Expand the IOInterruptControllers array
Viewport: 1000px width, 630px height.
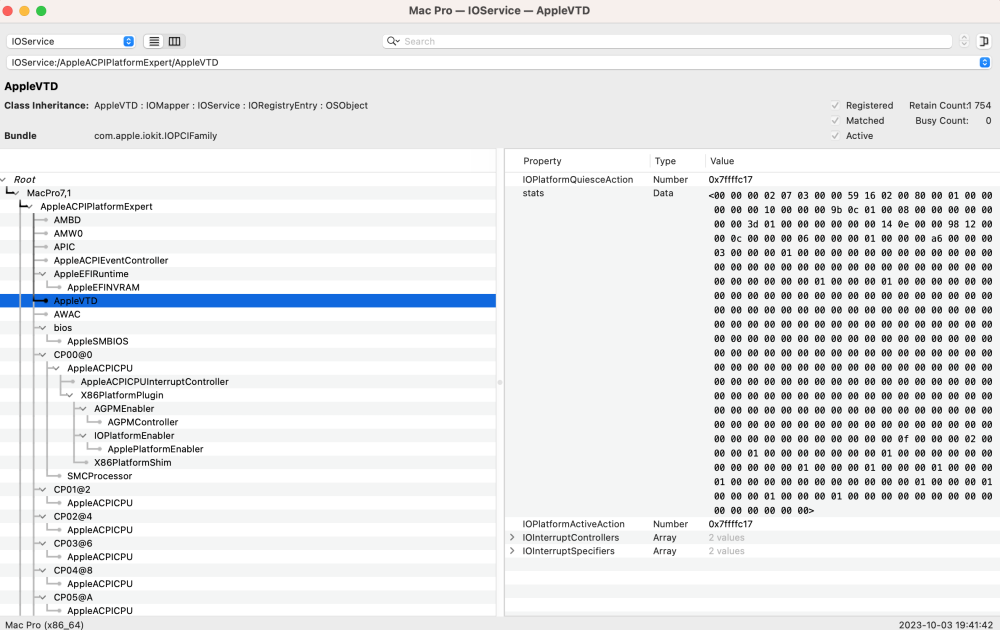coord(512,538)
